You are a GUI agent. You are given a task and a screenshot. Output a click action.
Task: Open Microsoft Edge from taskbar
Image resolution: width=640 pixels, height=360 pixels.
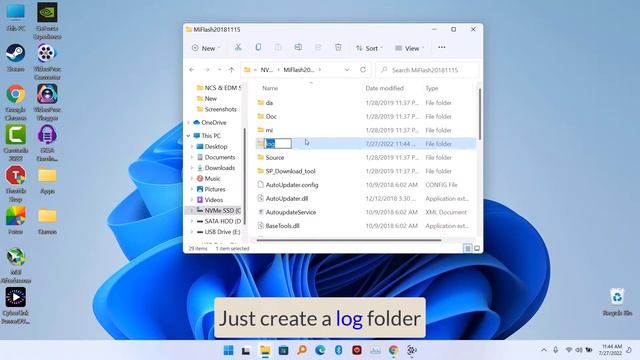(x=320, y=350)
